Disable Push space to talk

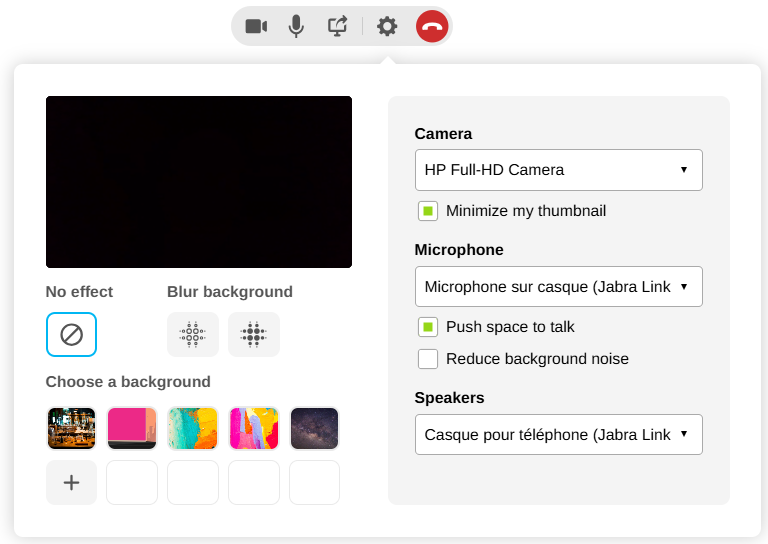click(x=428, y=327)
